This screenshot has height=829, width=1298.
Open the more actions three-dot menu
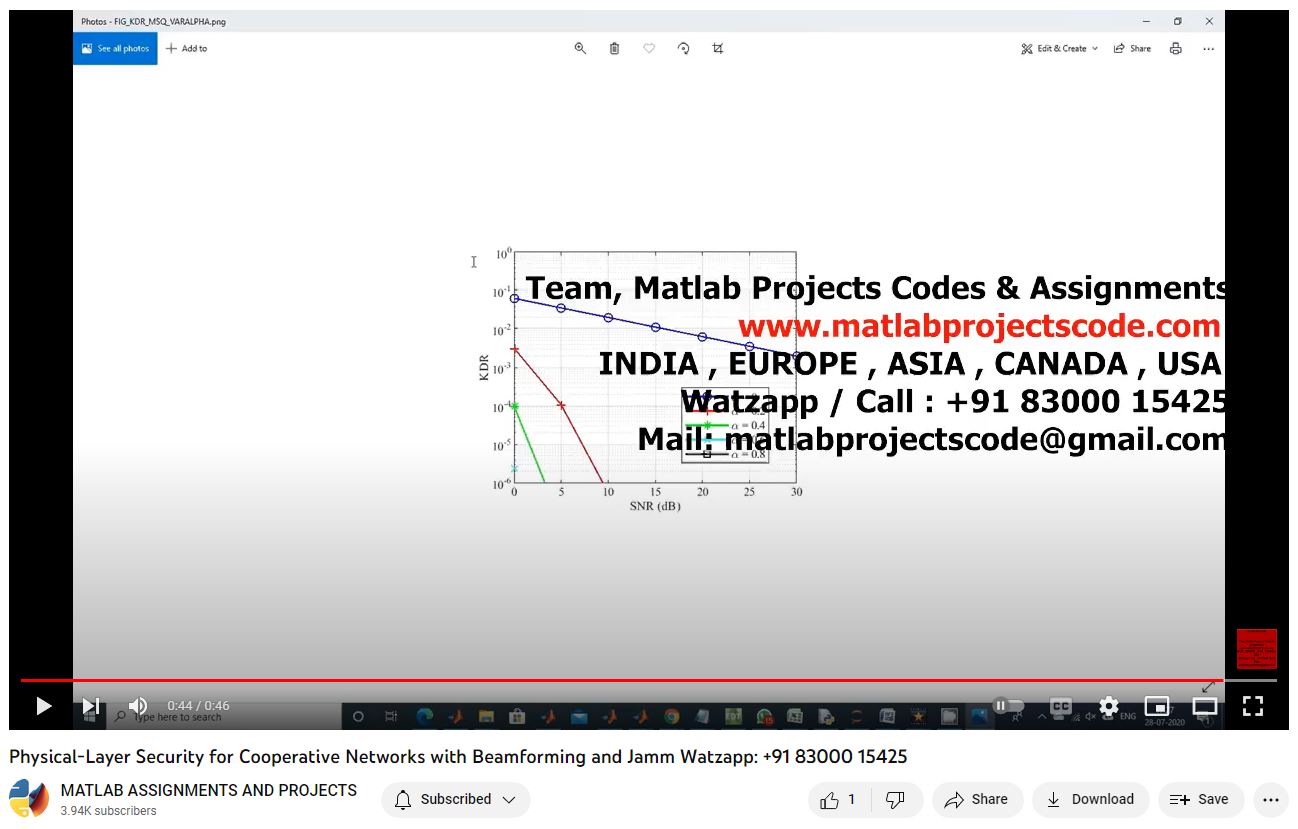(x=1271, y=799)
